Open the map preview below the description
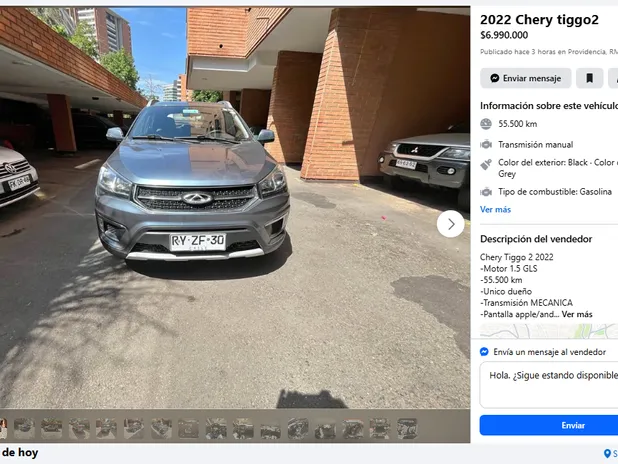This screenshot has height=464, width=618. 549,331
